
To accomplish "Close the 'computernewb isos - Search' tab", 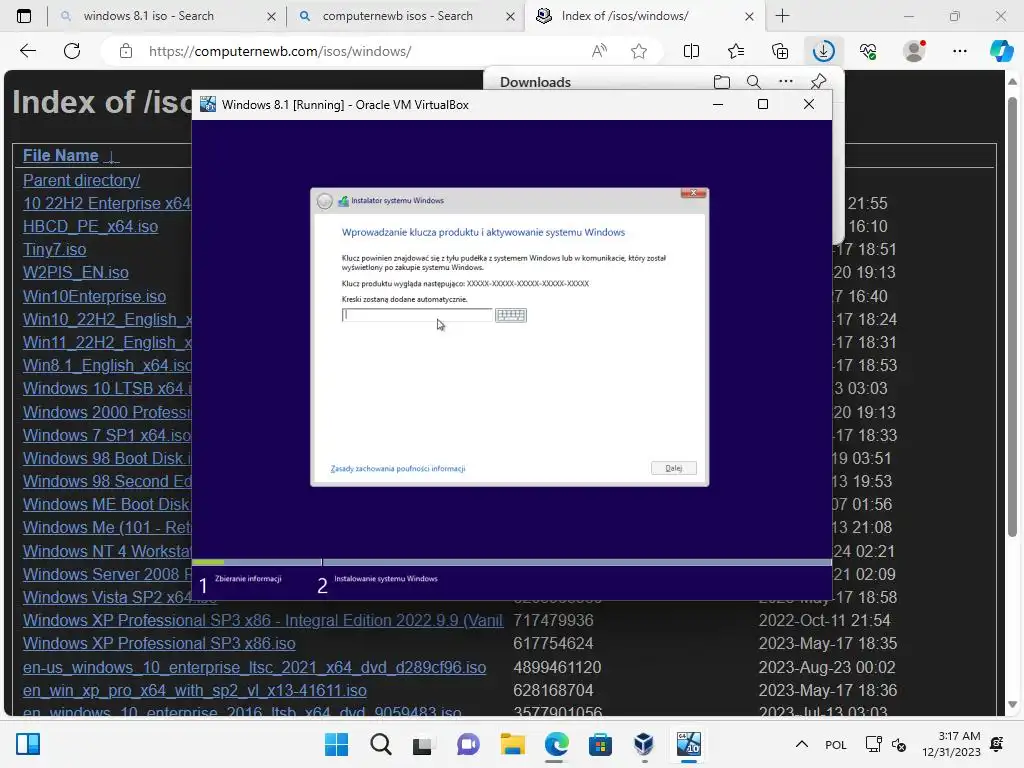I will 511,16.
